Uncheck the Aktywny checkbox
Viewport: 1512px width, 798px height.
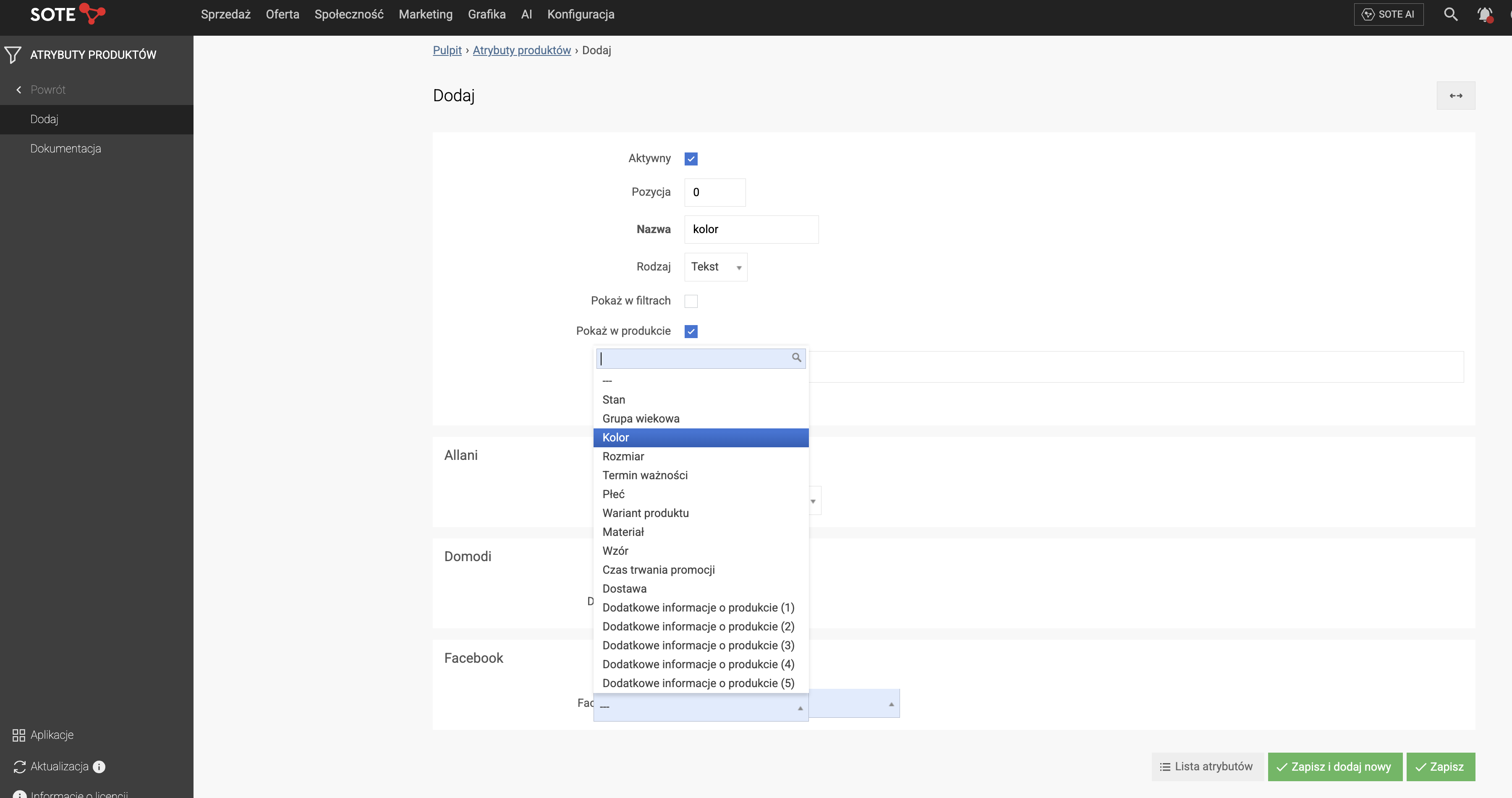(x=691, y=158)
